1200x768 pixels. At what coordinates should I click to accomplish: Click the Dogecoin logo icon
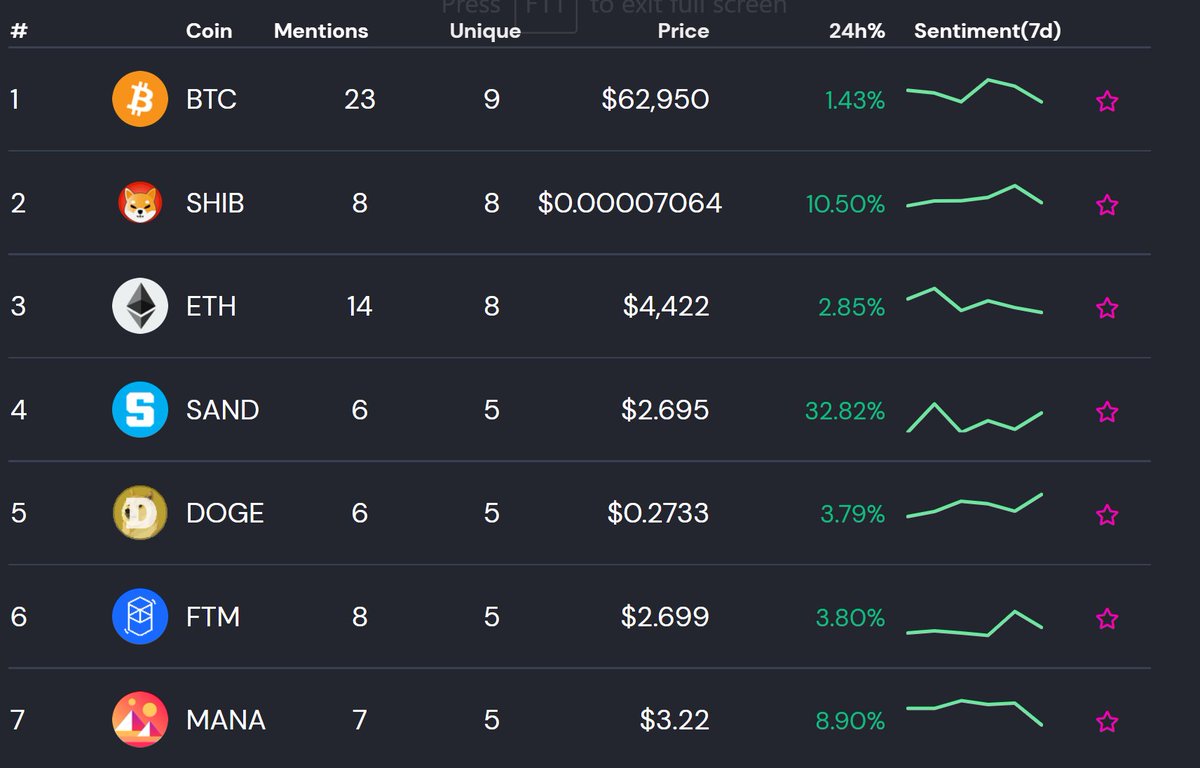pyautogui.click(x=140, y=513)
